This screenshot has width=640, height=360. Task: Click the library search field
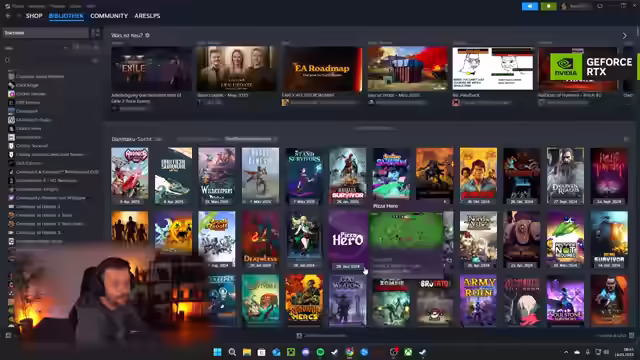[45, 33]
